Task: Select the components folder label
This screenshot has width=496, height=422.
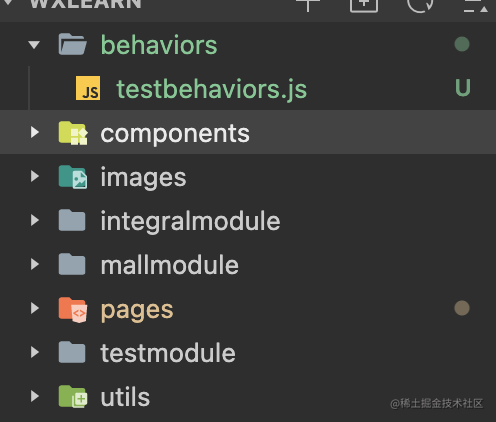Action: click(175, 134)
